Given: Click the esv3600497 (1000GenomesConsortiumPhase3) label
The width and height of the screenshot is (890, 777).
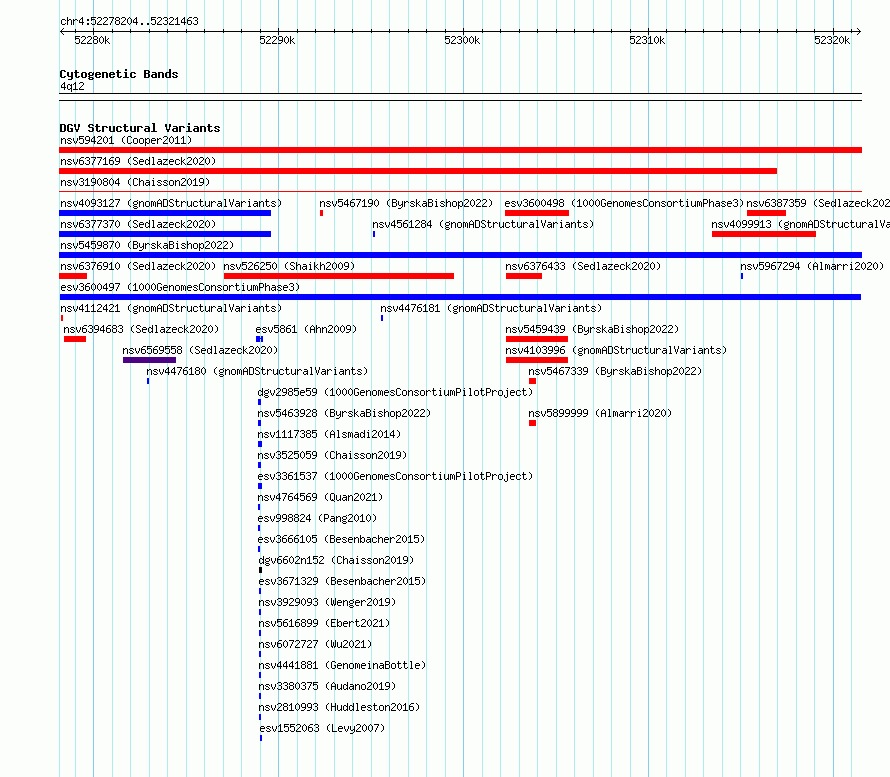Looking at the screenshot, I should coord(180,287).
